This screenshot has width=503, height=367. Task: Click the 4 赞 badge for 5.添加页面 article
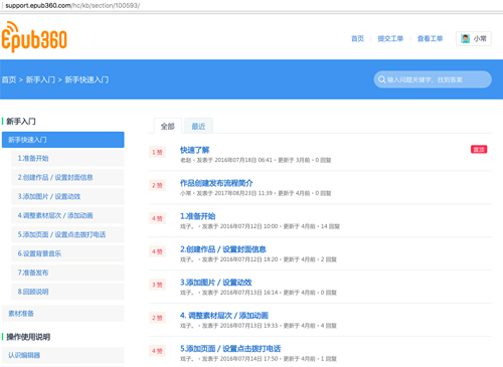(157, 351)
